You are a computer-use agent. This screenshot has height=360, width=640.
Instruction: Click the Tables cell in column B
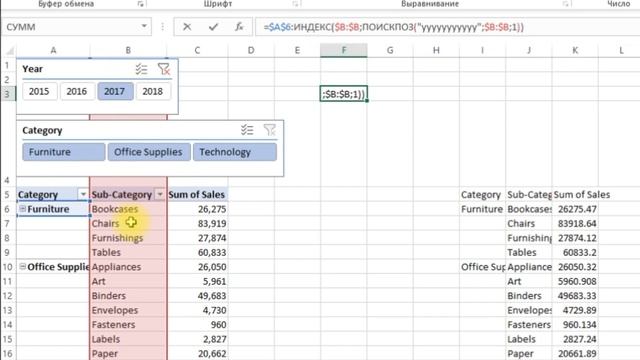pos(128,252)
